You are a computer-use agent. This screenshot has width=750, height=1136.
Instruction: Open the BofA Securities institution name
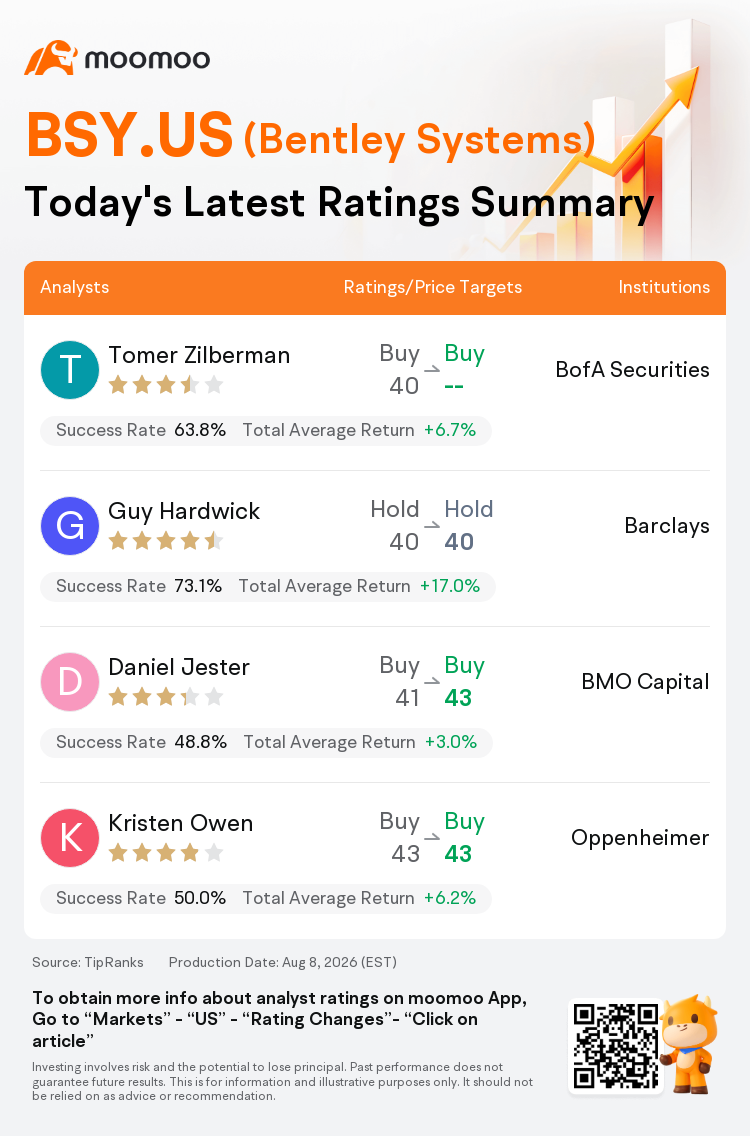[632, 369]
